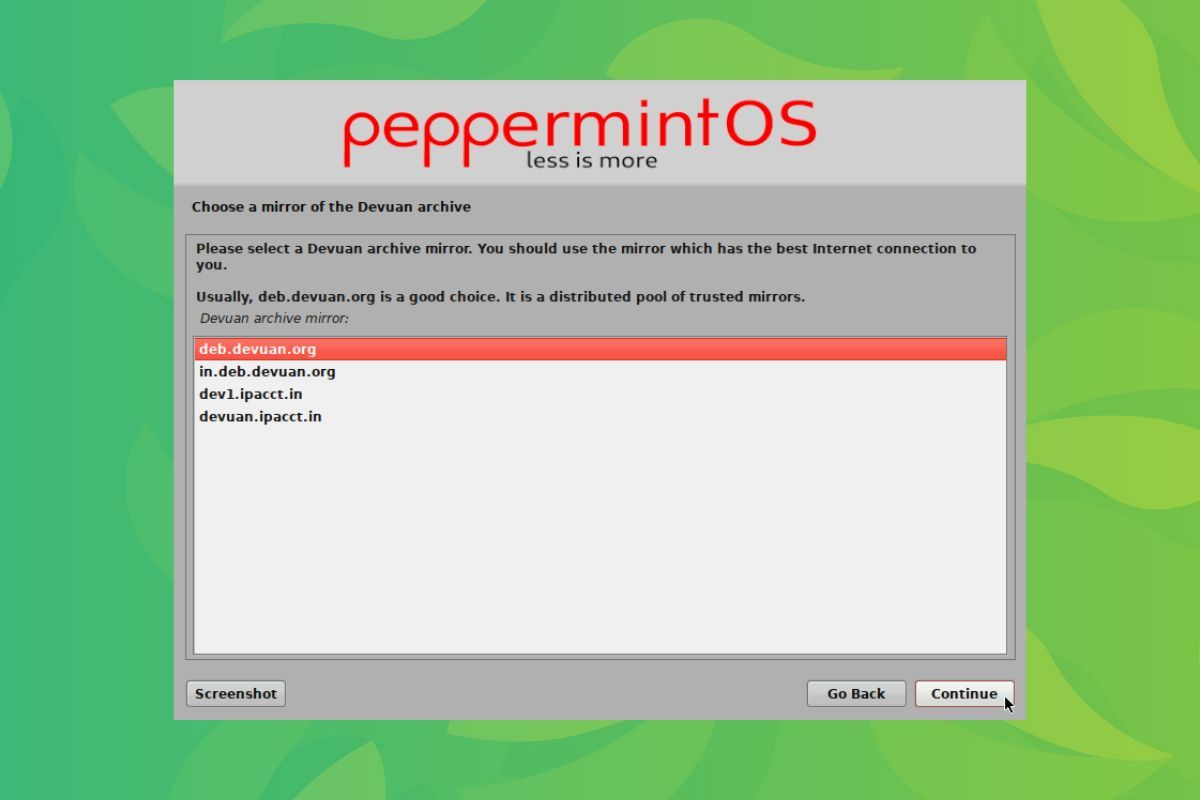
Task: Capture installer screen using Screenshot
Action: pos(235,693)
